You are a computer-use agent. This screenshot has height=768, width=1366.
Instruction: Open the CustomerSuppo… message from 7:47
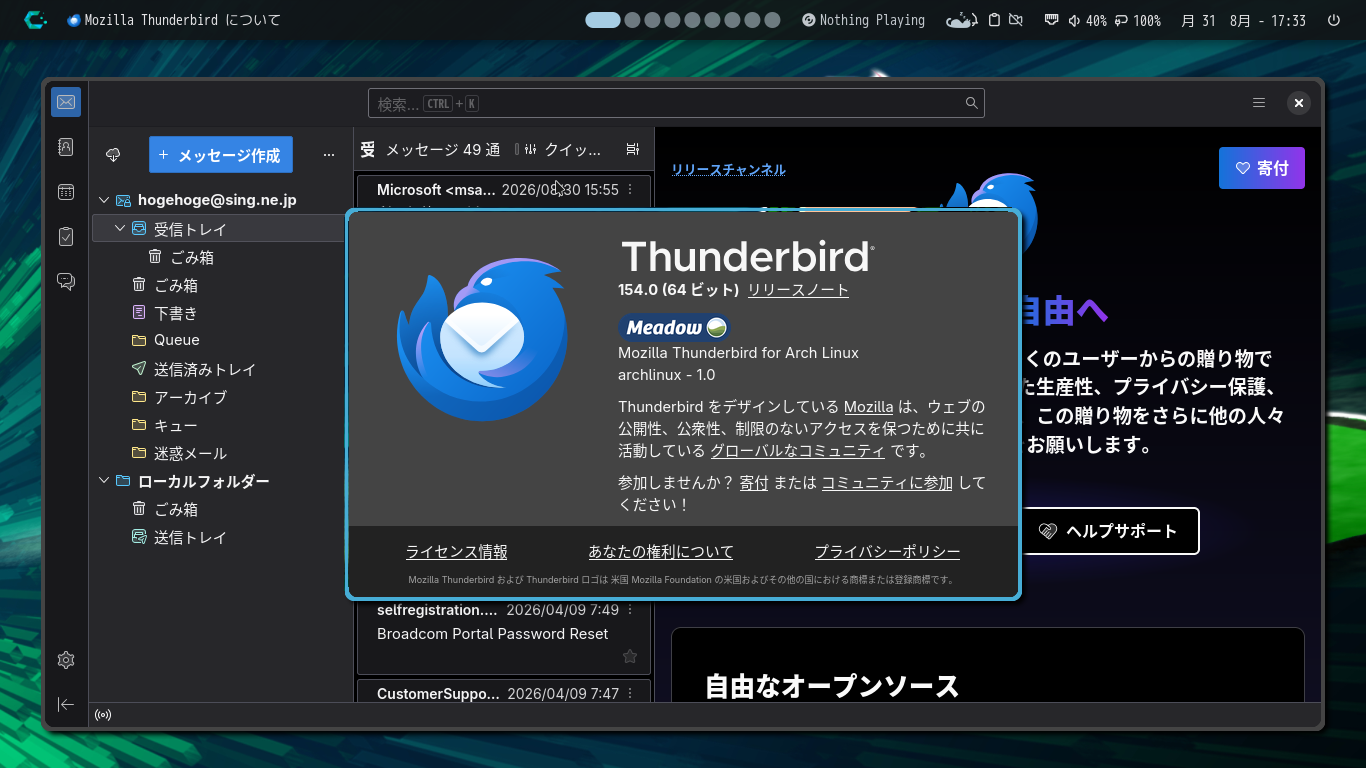coord(503,692)
